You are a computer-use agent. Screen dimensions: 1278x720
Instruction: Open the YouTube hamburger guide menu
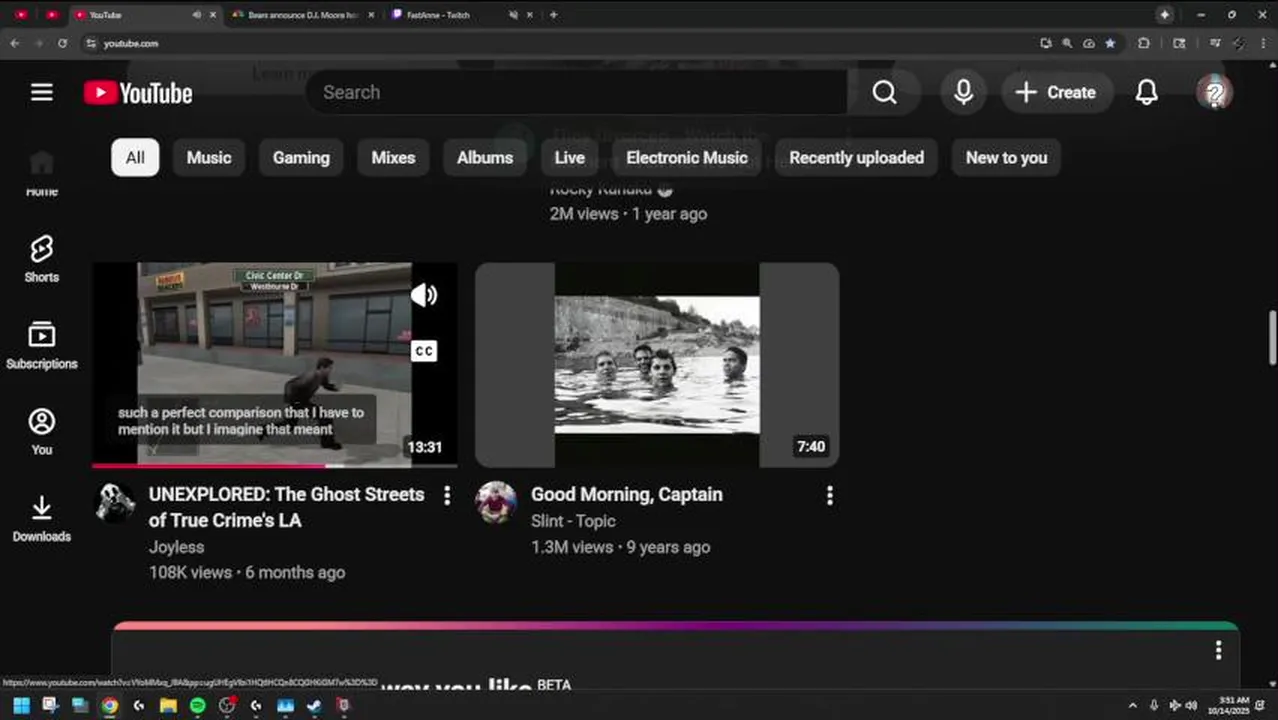[x=41, y=92]
